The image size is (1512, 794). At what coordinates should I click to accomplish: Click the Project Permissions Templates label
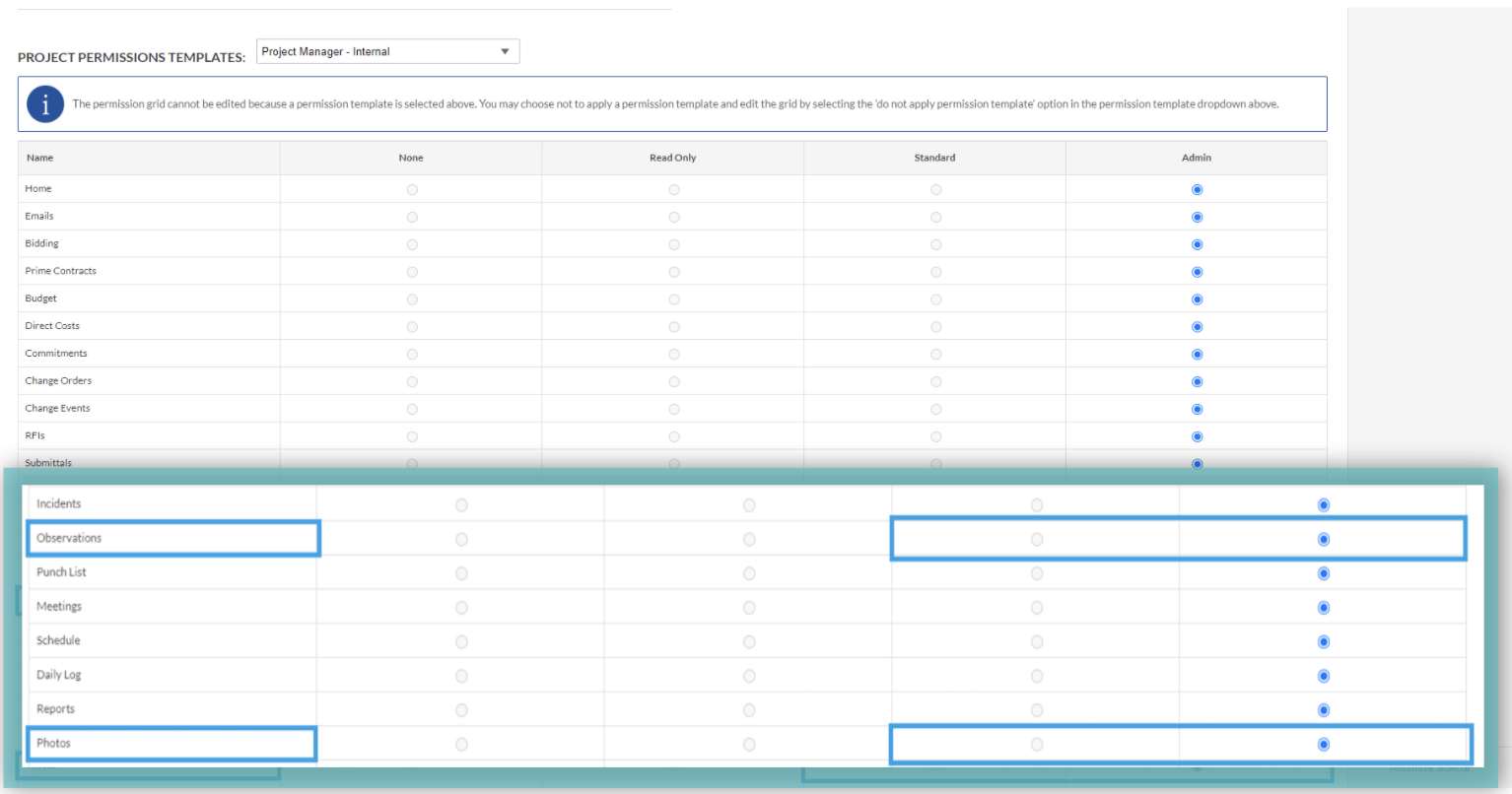132,57
